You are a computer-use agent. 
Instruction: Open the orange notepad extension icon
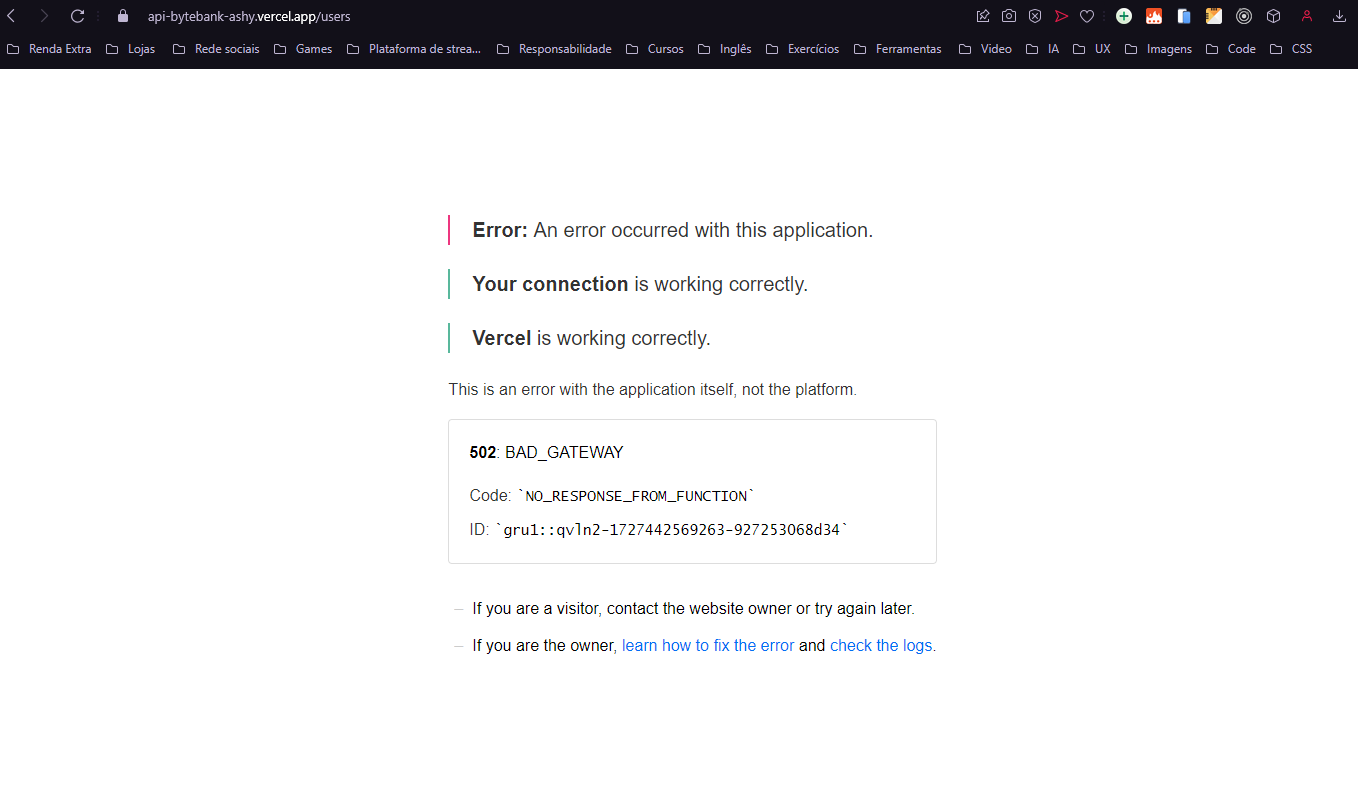pos(1214,16)
